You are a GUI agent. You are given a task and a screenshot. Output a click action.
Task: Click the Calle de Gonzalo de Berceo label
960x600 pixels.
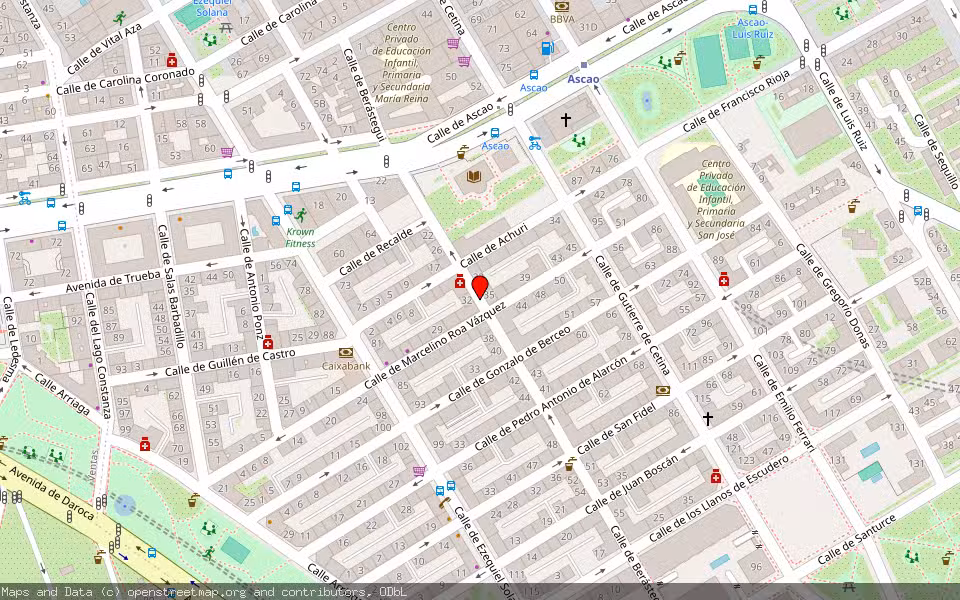click(509, 364)
